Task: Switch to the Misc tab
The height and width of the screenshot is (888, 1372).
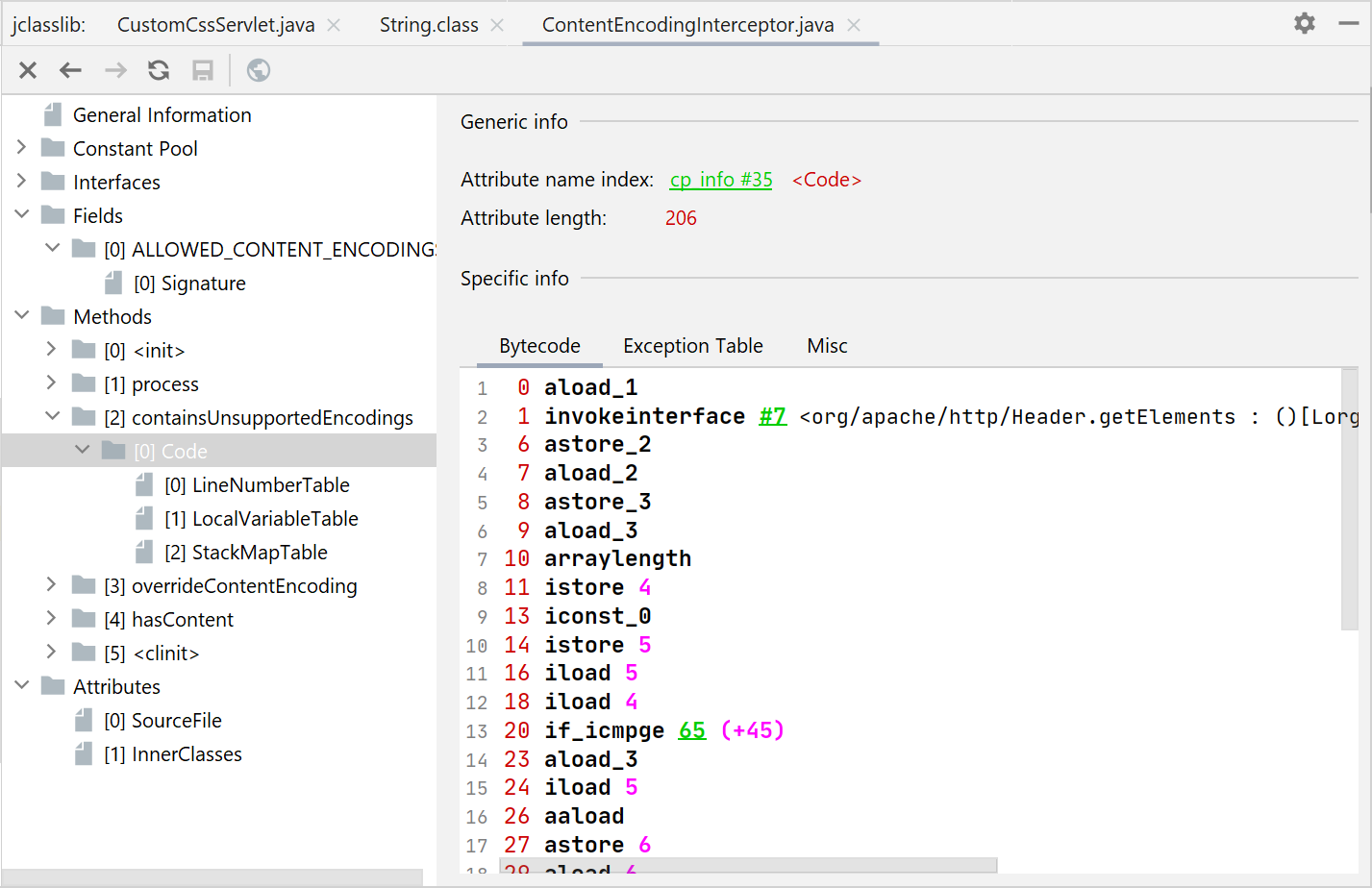Action: tap(827, 346)
